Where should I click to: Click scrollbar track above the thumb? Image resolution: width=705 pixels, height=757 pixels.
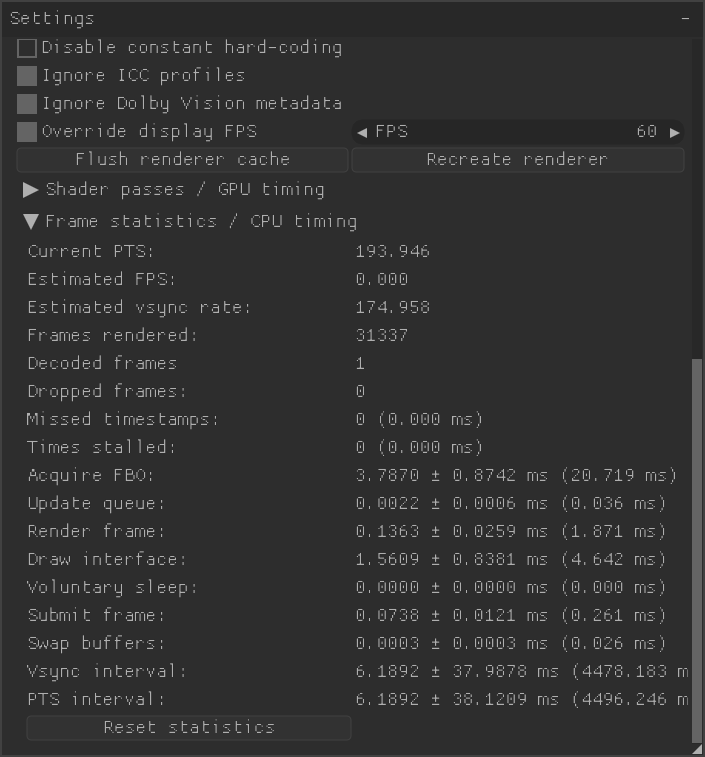[x=697, y=198]
